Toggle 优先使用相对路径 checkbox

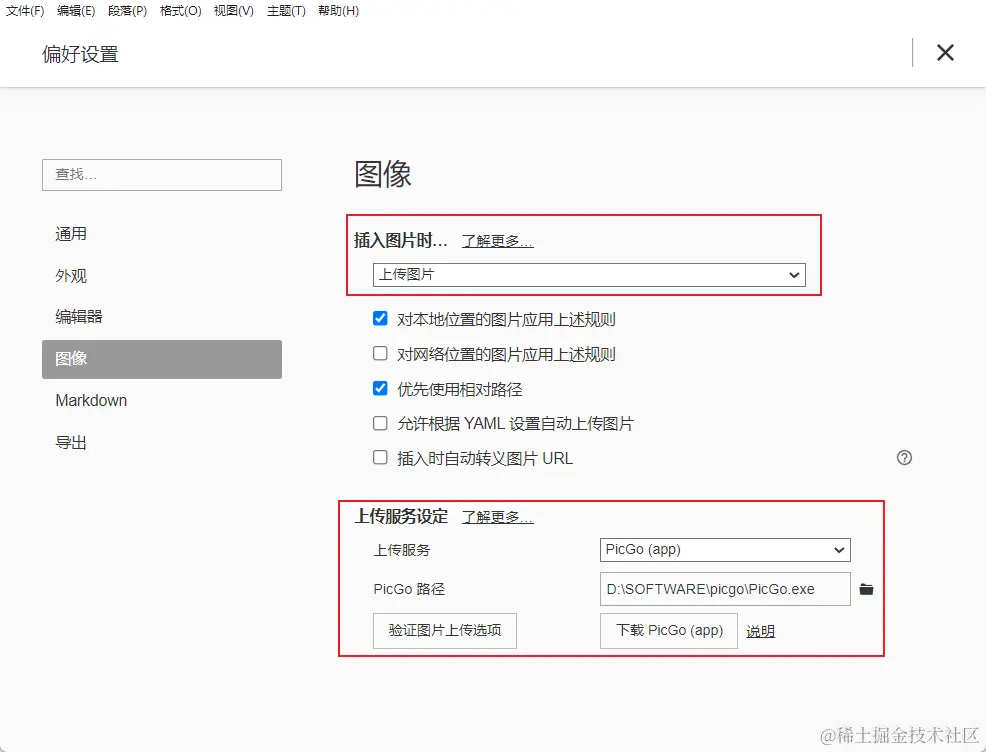pyautogui.click(x=380, y=388)
